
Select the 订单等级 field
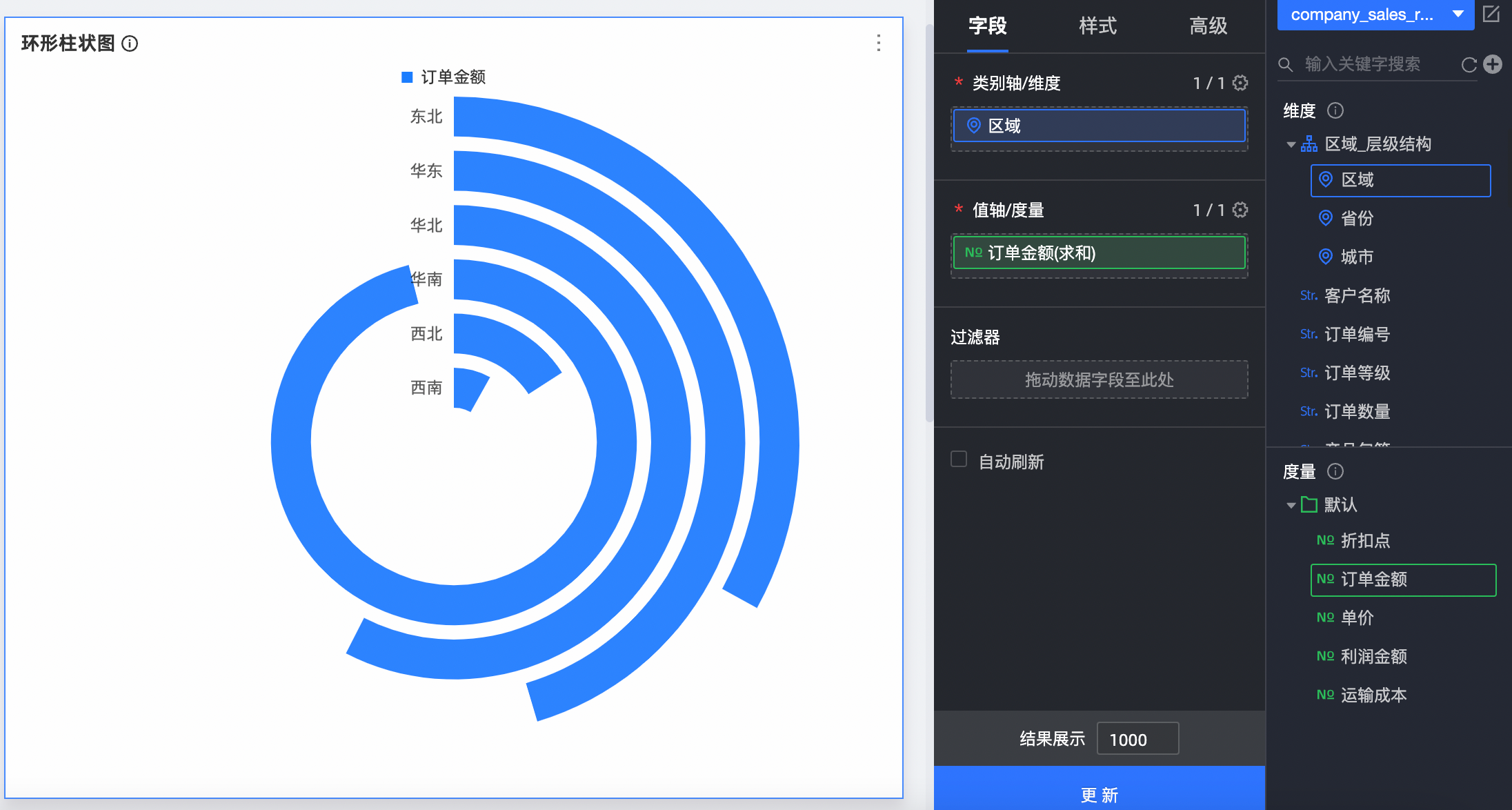click(1357, 373)
